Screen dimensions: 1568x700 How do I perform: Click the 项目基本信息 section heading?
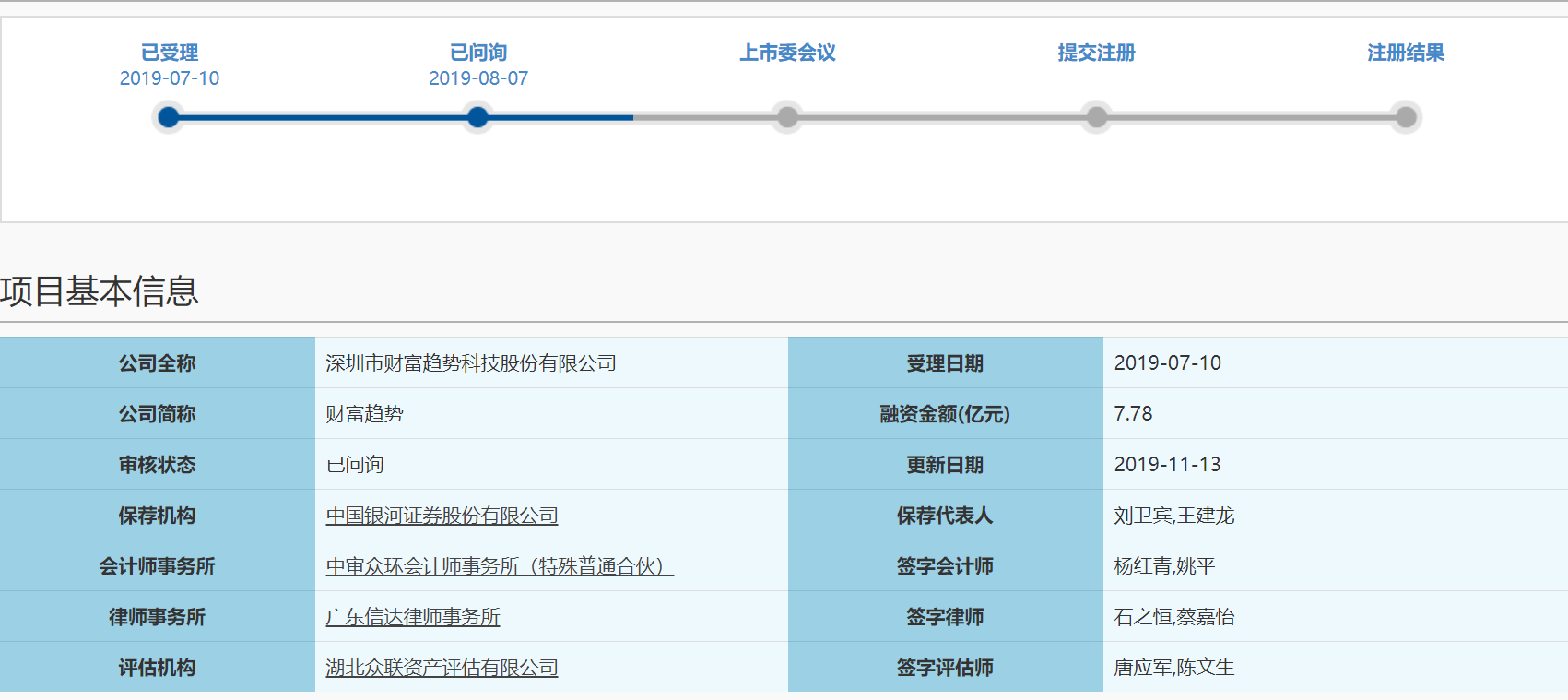pos(99,291)
